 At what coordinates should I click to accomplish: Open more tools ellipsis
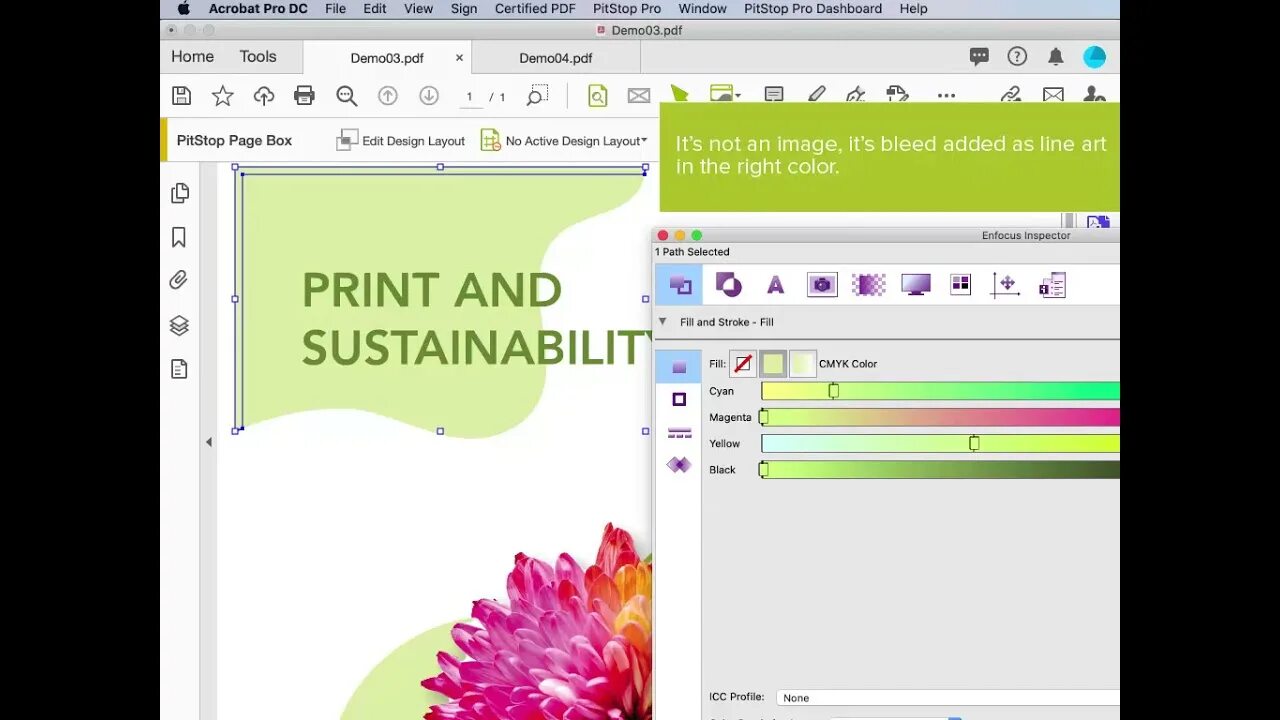click(x=946, y=96)
